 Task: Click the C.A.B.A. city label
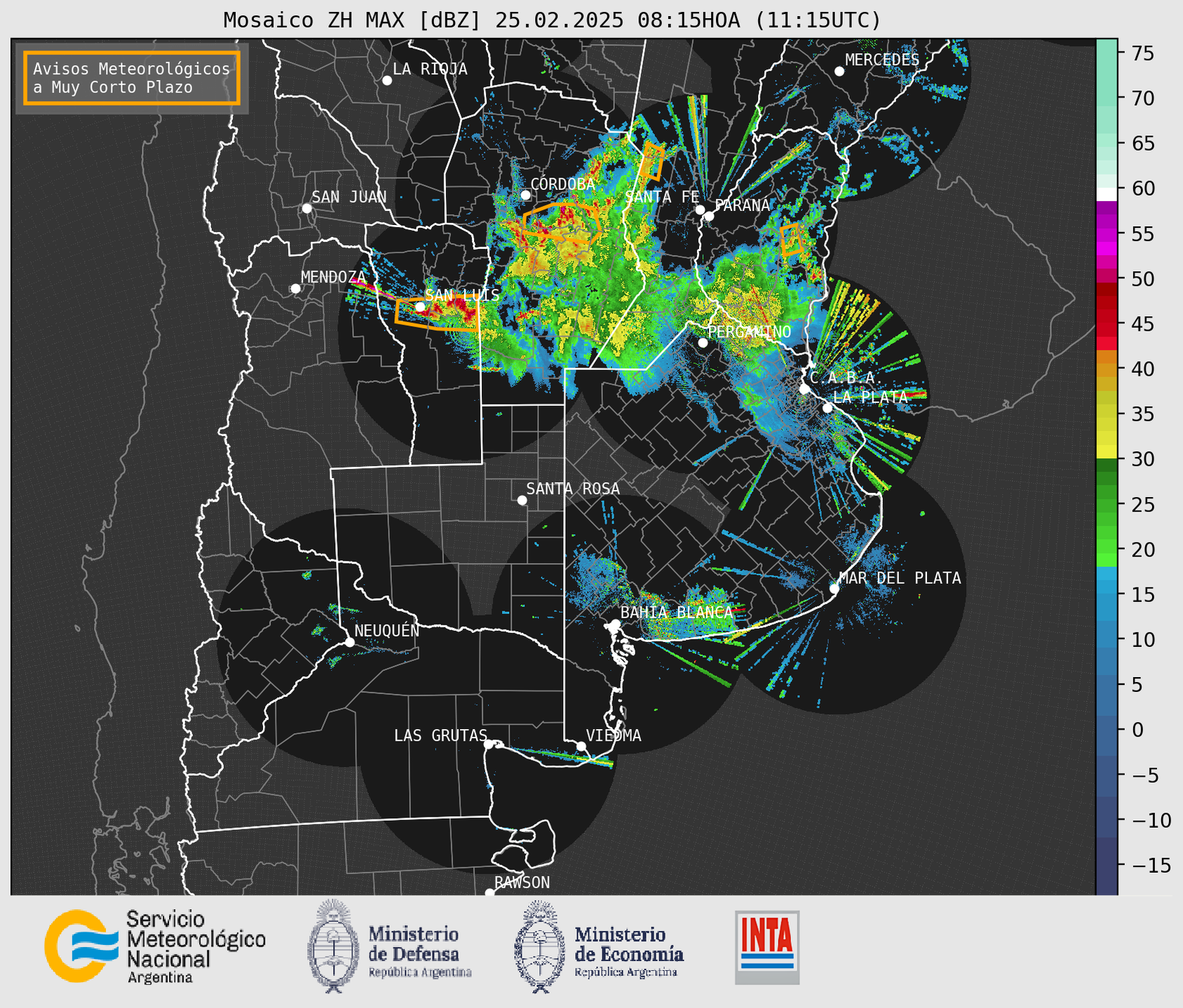[x=846, y=378]
